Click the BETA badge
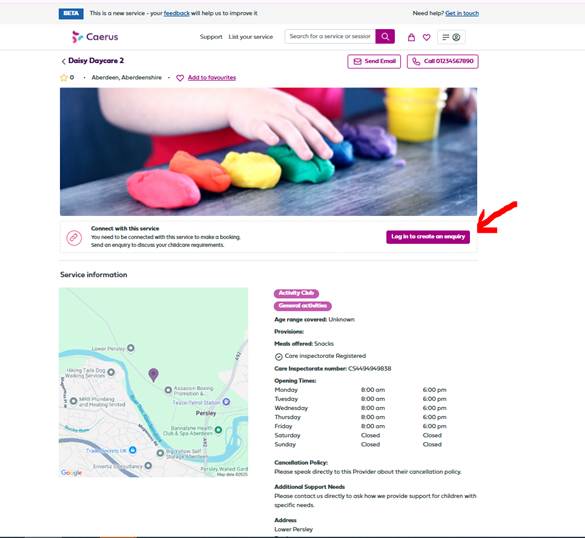The height and width of the screenshot is (538, 585). tap(71, 13)
